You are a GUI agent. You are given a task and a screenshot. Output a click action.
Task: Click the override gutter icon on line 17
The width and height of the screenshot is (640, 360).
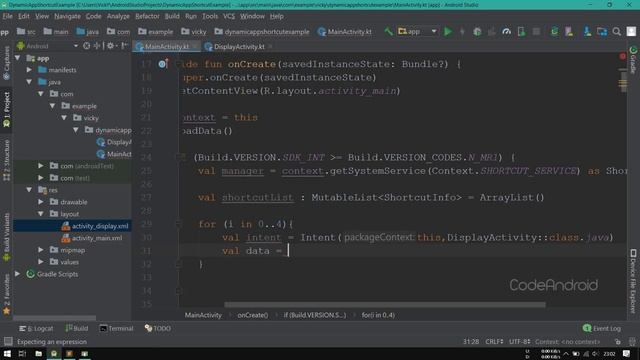pos(163,63)
